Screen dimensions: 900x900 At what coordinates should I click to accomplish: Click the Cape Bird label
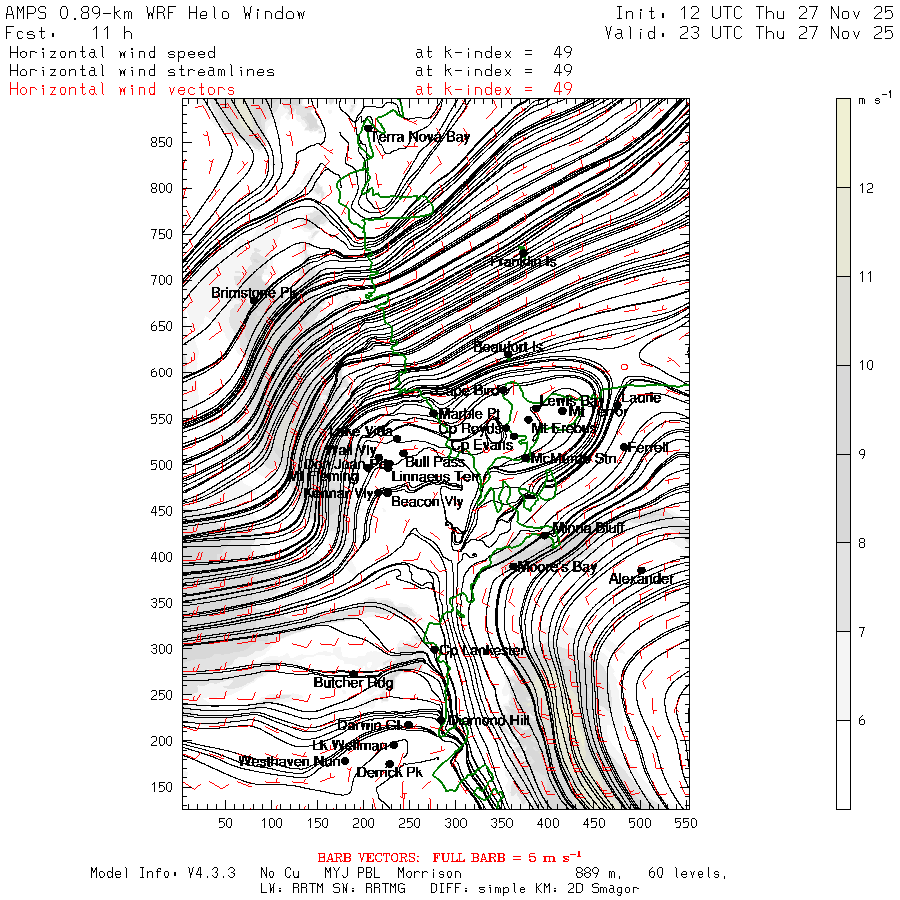468,391
